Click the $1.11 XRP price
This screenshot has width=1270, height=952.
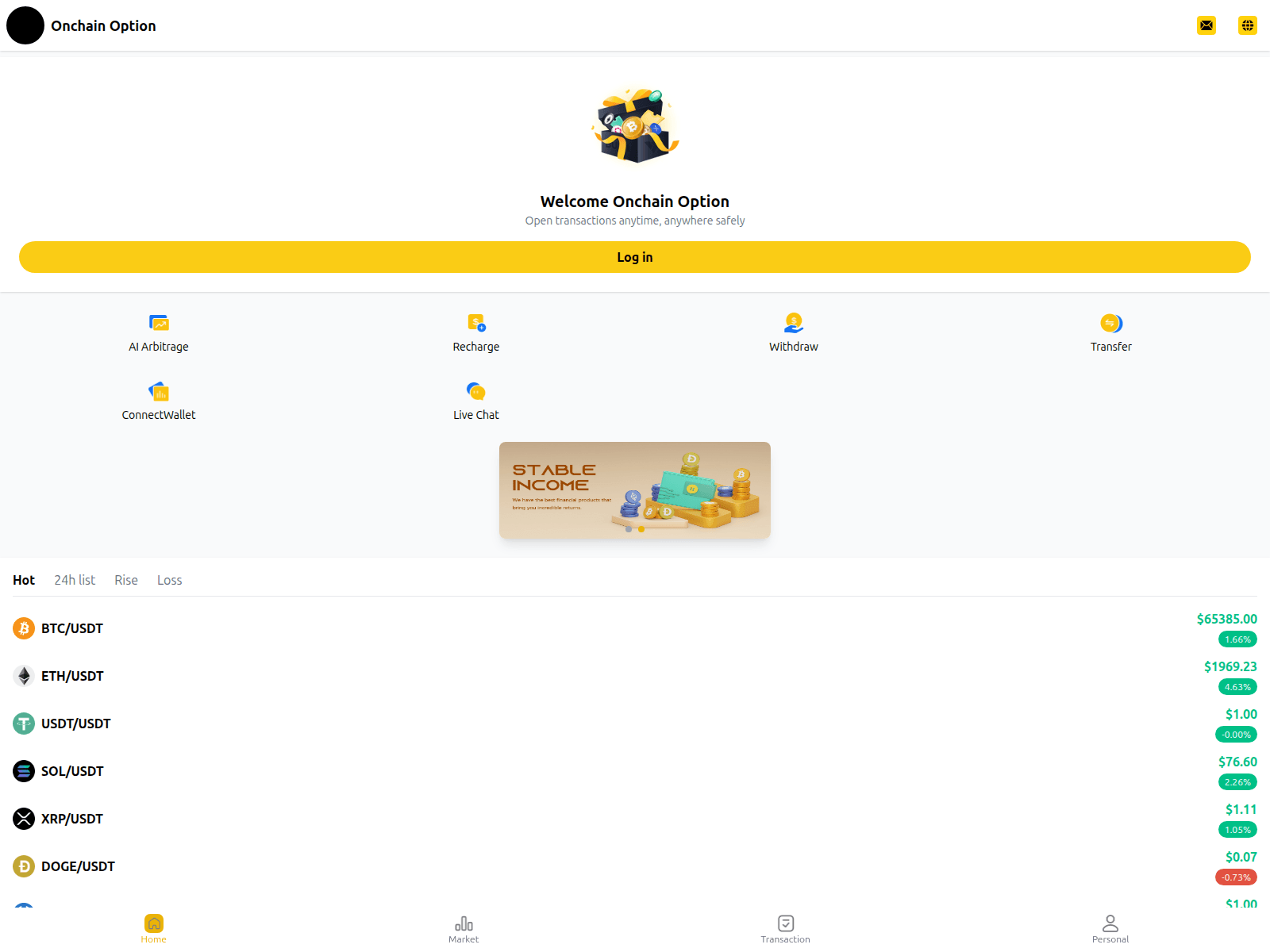(x=1241, y=809)
